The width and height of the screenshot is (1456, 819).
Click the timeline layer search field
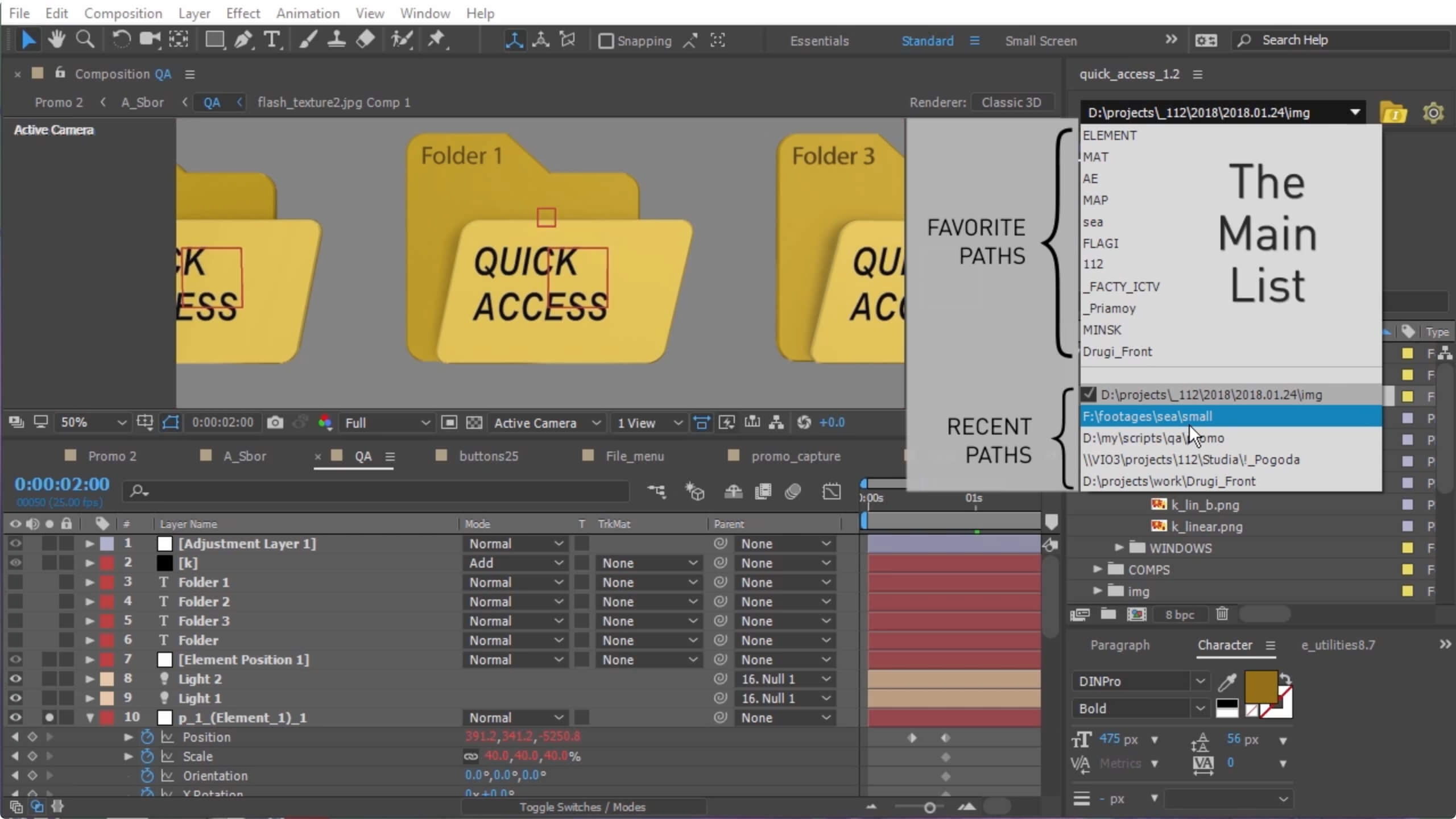pos(375,491)
